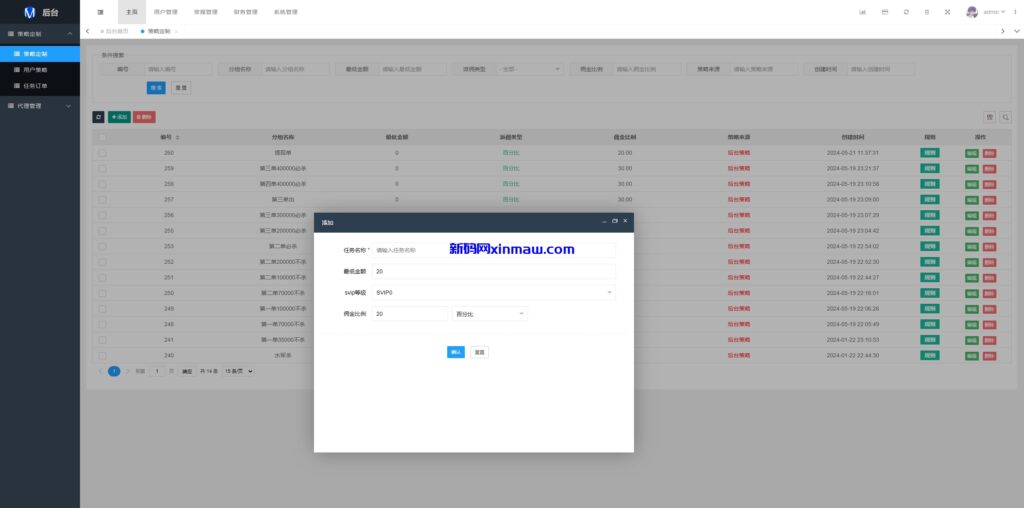Viewport: 1024px width, 508px height.
Task: Check the checkbox for row 250
Action: tap(103, 293)
